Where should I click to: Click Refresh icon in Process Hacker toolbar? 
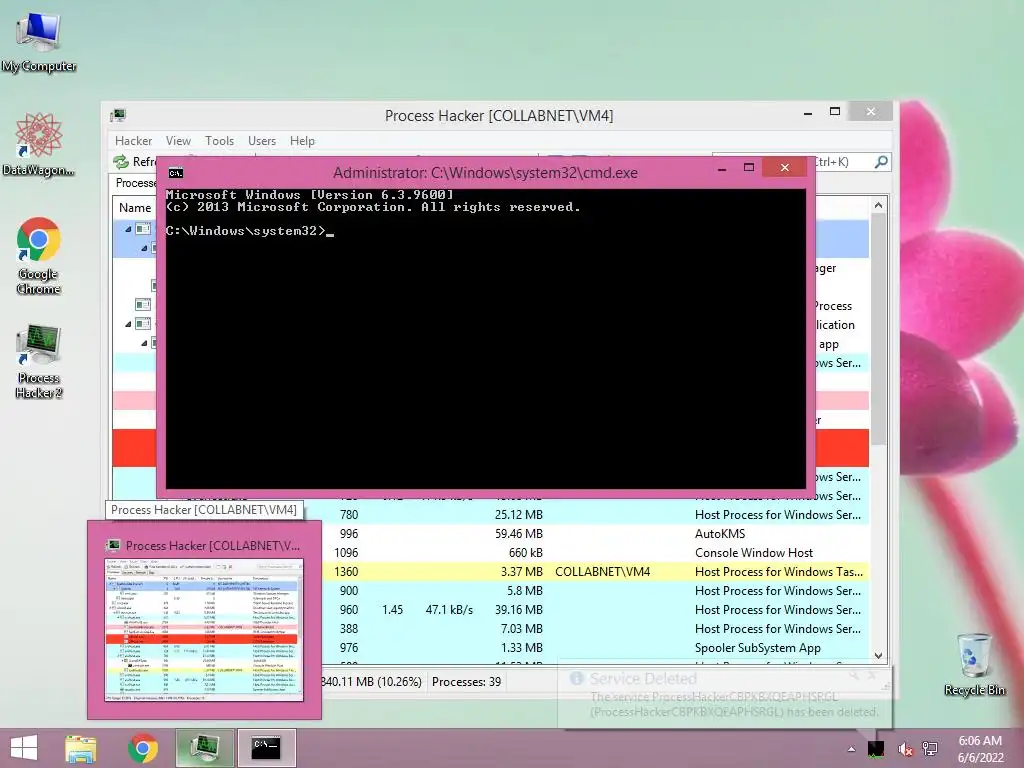(121, 161)
